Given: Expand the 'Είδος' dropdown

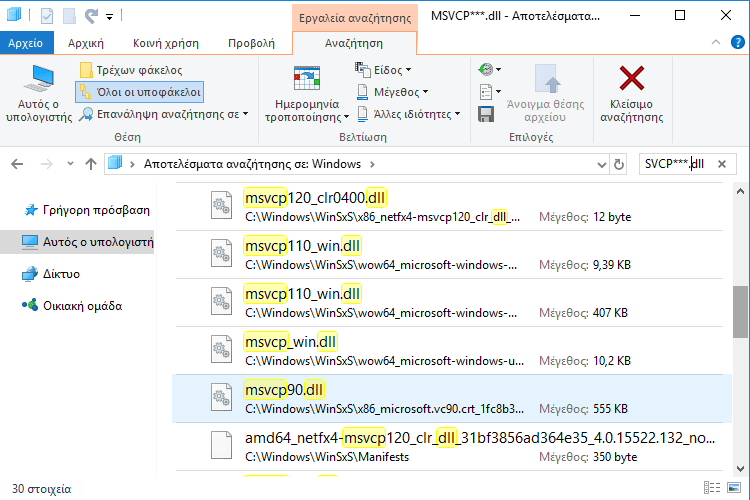Looking at the screenshot, I should [384, 70].
